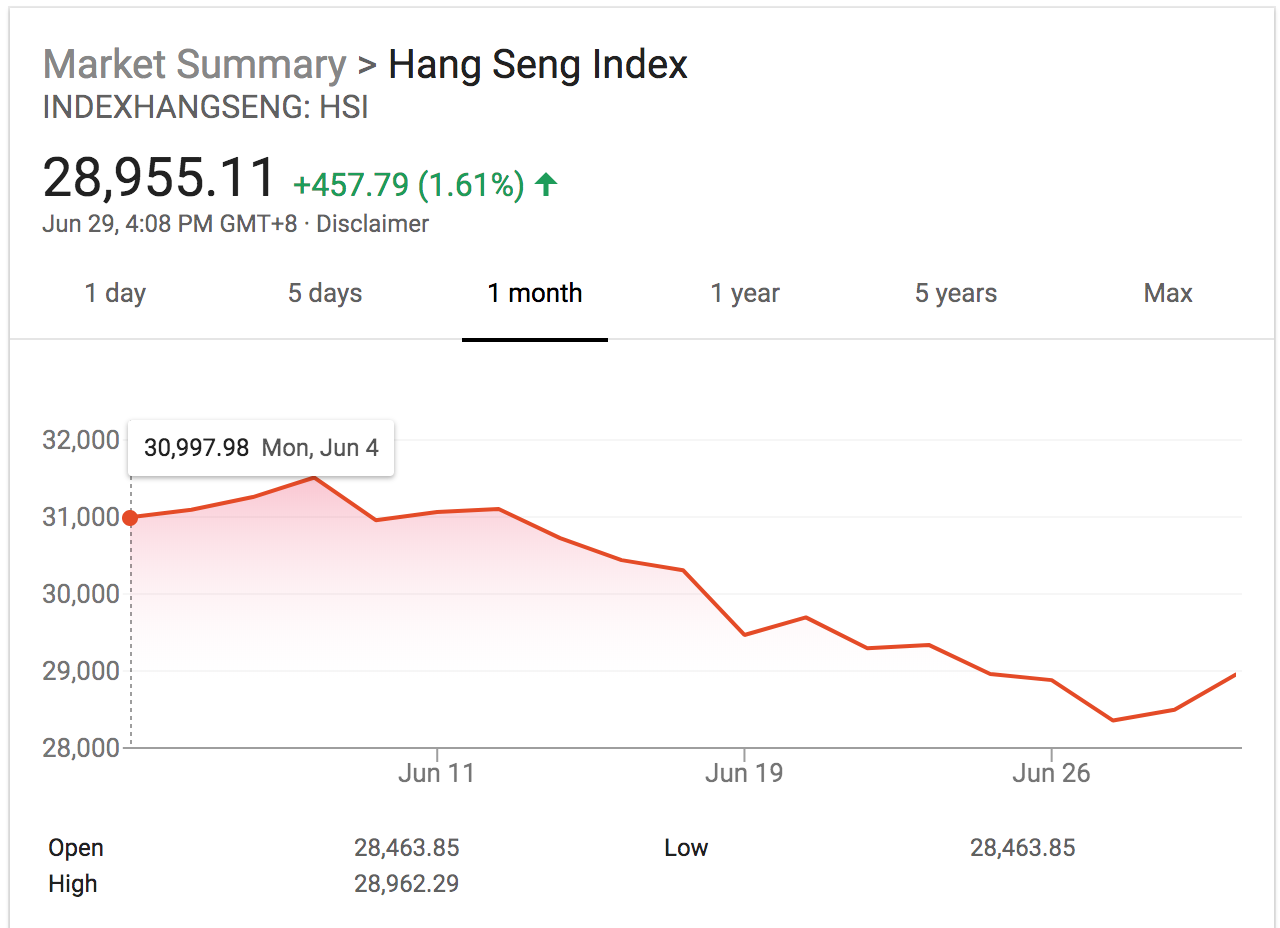Screen dimensions: 1280x928
Task: Select the Max time range tab
Action: pos(1167,293)
